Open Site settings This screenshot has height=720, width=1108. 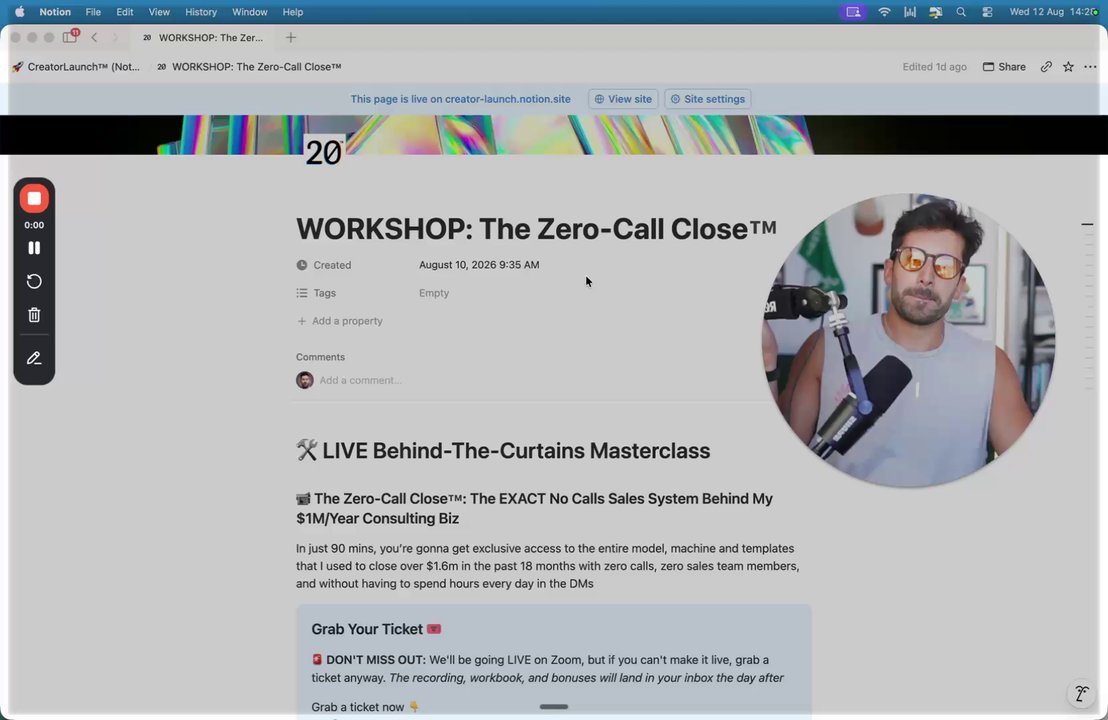707,99
